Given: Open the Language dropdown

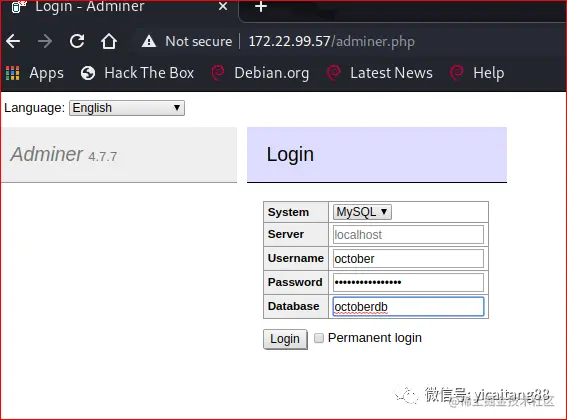Looking at the screenshot, I should [127, 108].
